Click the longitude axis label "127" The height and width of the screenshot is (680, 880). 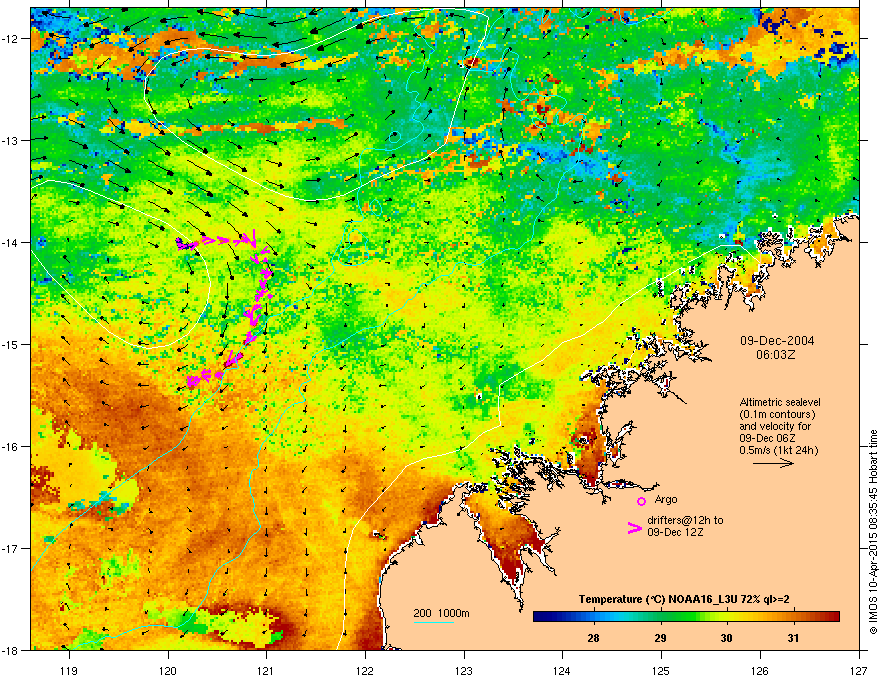pyautogui.click(x=859, y=670)
